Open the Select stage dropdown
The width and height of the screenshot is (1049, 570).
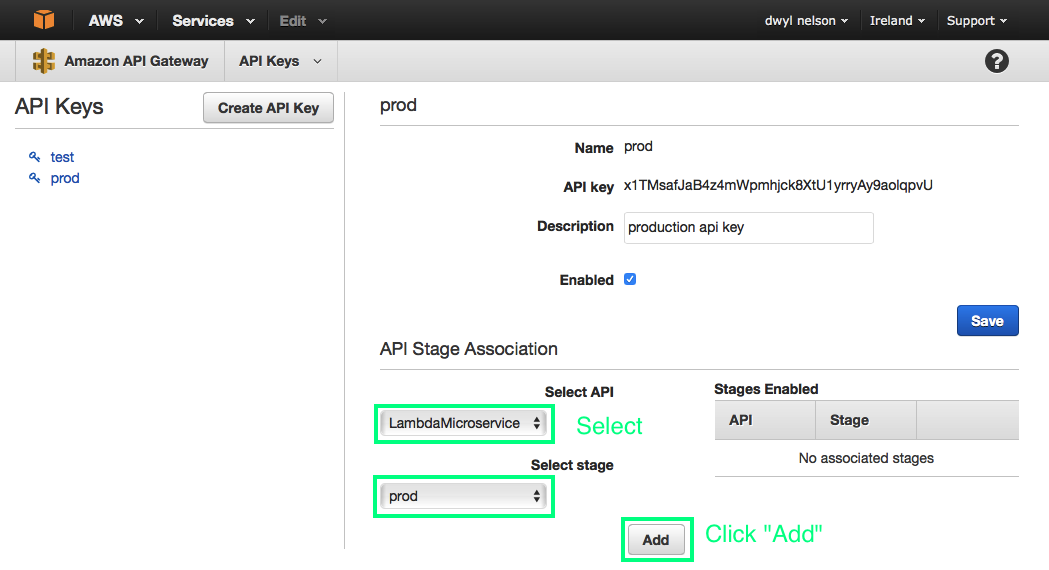[463, 496]
